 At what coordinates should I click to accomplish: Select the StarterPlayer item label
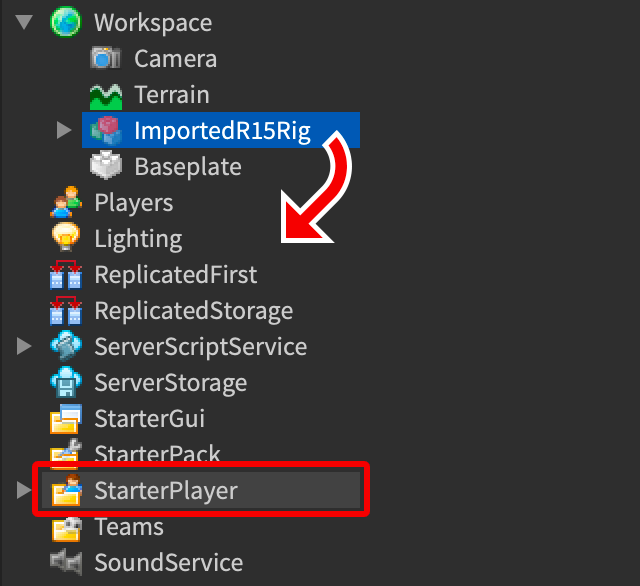click(166, 491)
